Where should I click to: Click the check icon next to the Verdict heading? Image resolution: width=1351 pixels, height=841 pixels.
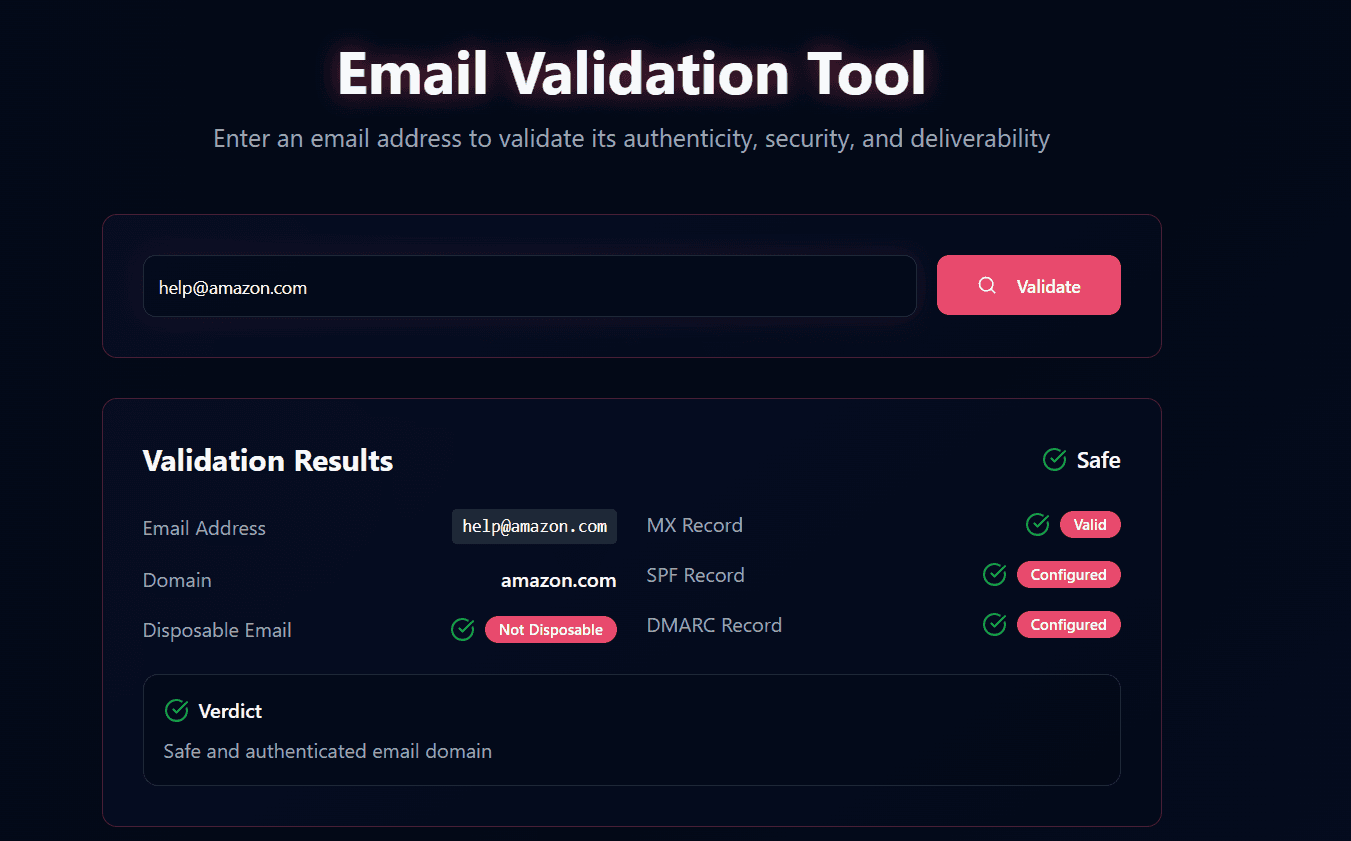click(176, 711)
